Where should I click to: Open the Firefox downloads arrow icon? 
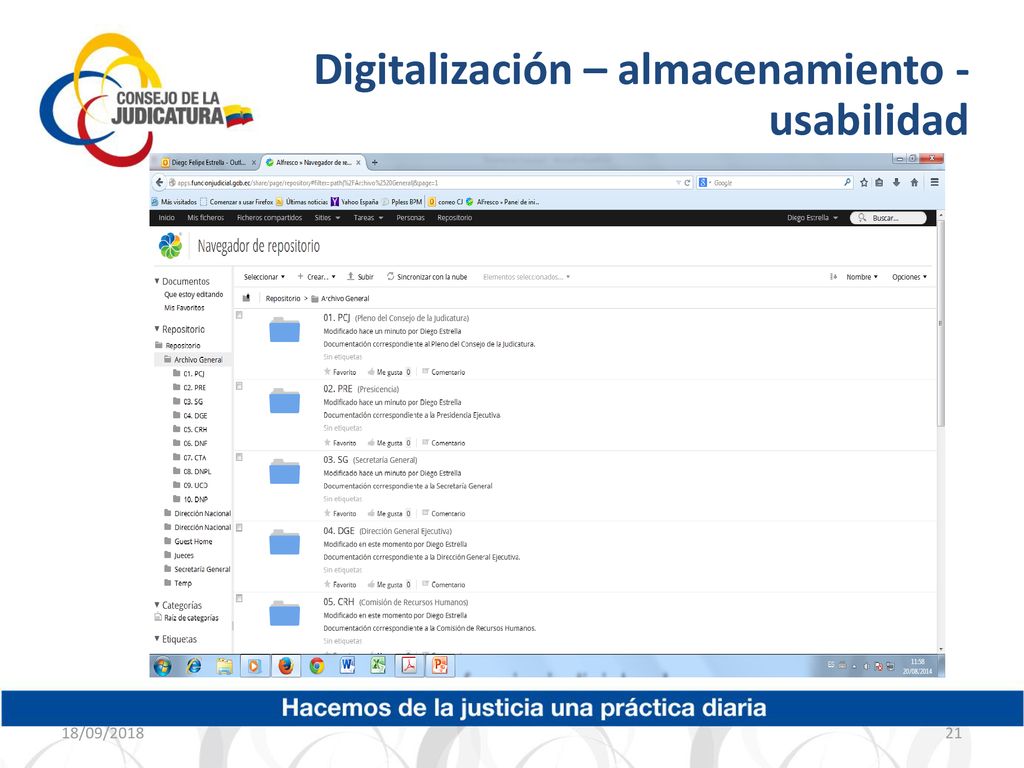point(897,183)
